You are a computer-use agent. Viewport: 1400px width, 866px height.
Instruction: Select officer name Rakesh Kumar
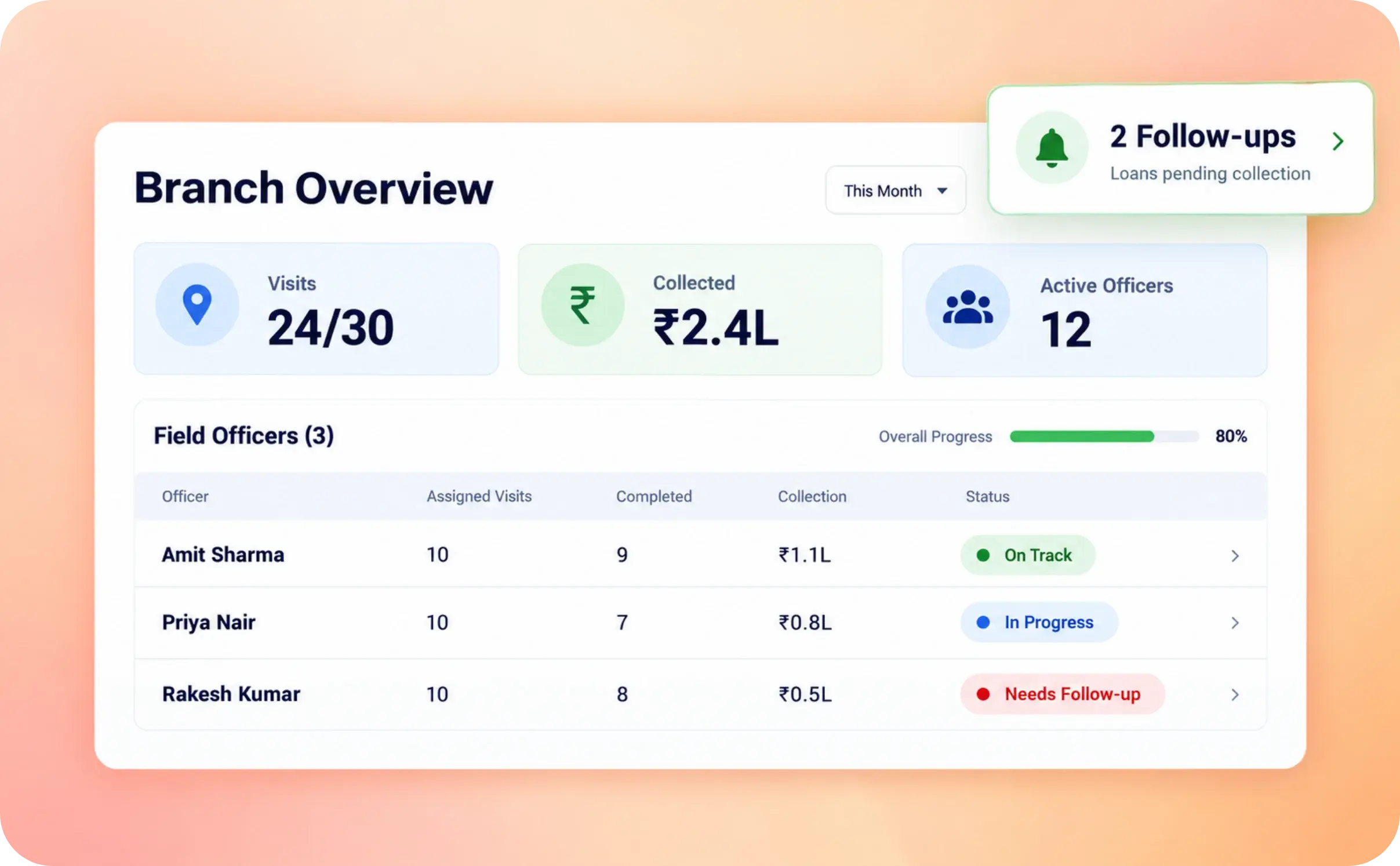[x=231, y=694]
